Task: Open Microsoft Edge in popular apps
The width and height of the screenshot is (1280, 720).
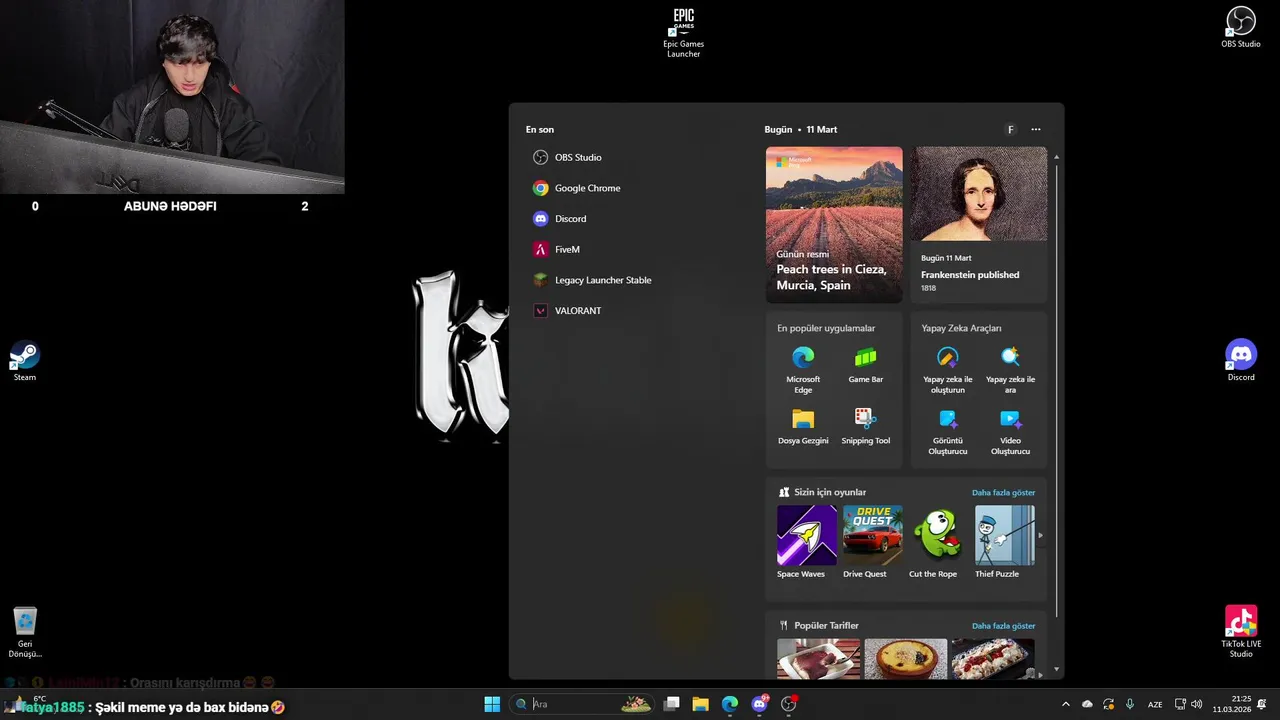Action: pyautogui.click(x=803, y=369)
